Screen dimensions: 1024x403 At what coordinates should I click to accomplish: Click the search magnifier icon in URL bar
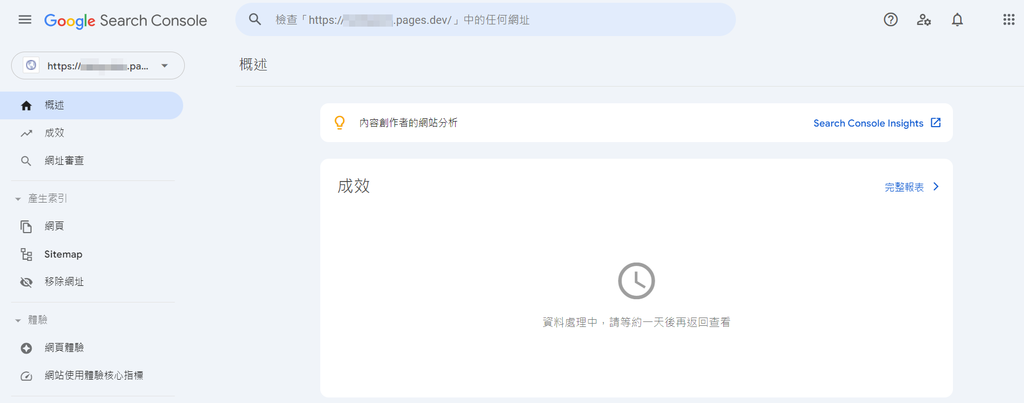pos(255,20)
